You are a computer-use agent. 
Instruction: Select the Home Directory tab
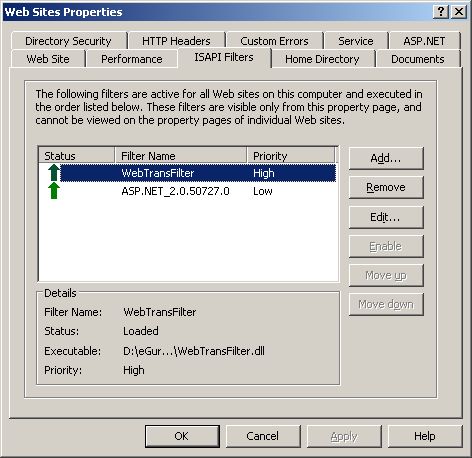322,59
